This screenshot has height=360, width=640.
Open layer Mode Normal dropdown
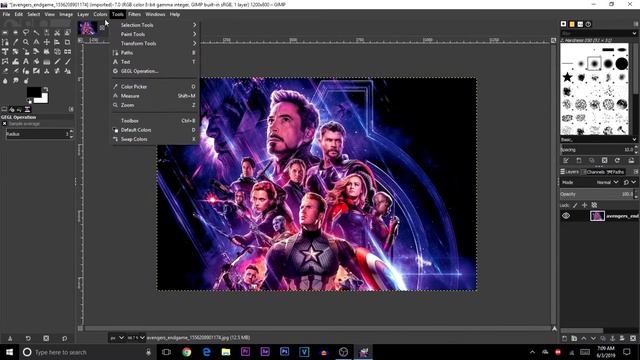tap(607, 182)
